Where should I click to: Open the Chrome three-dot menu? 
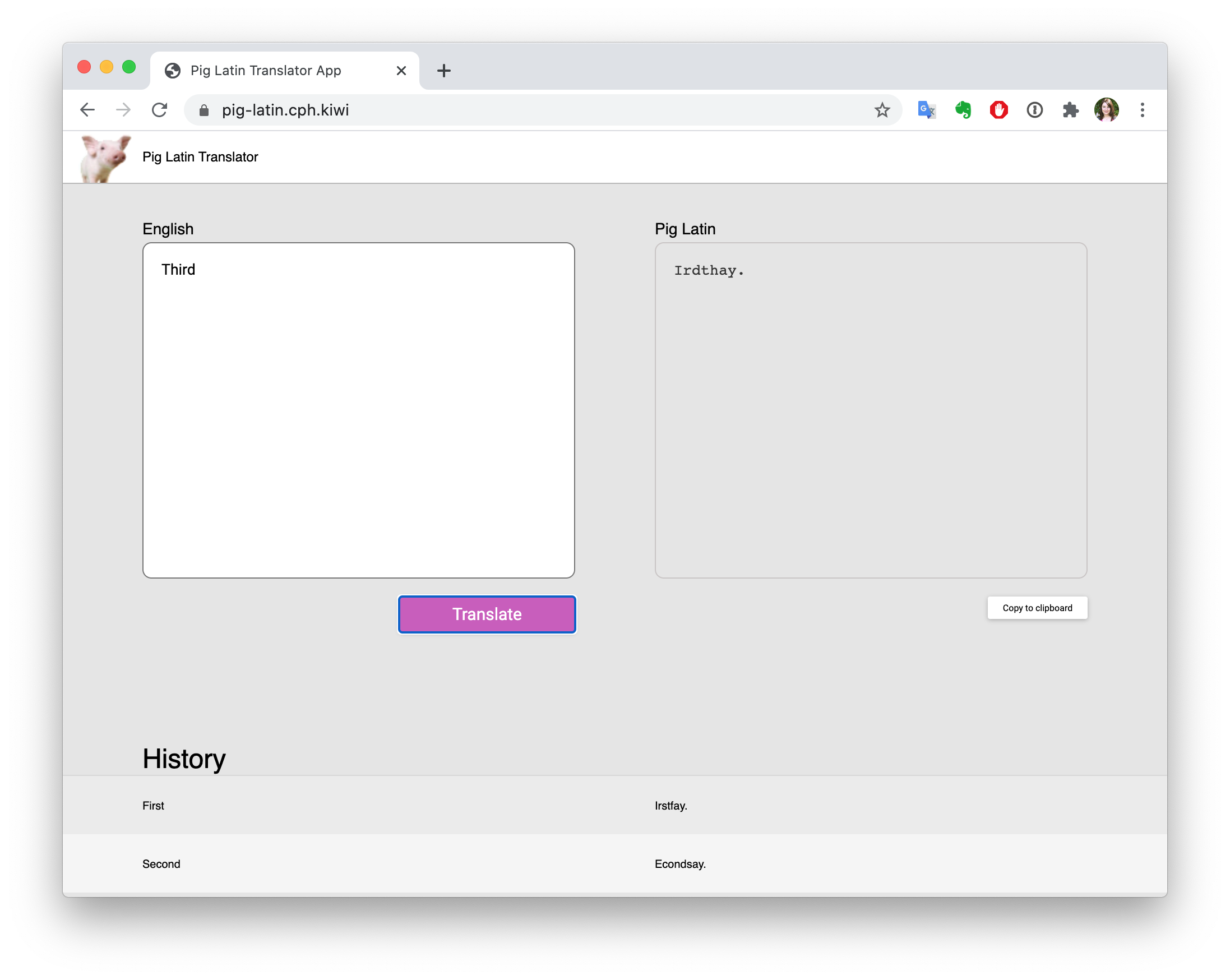coord(1142,109)
